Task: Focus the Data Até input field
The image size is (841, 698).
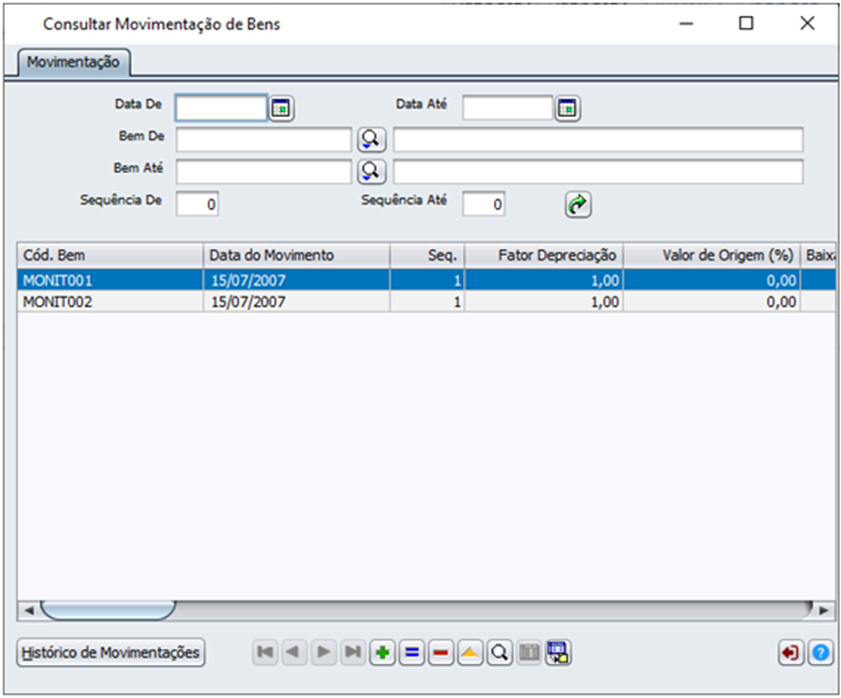Action: (507, 108)
